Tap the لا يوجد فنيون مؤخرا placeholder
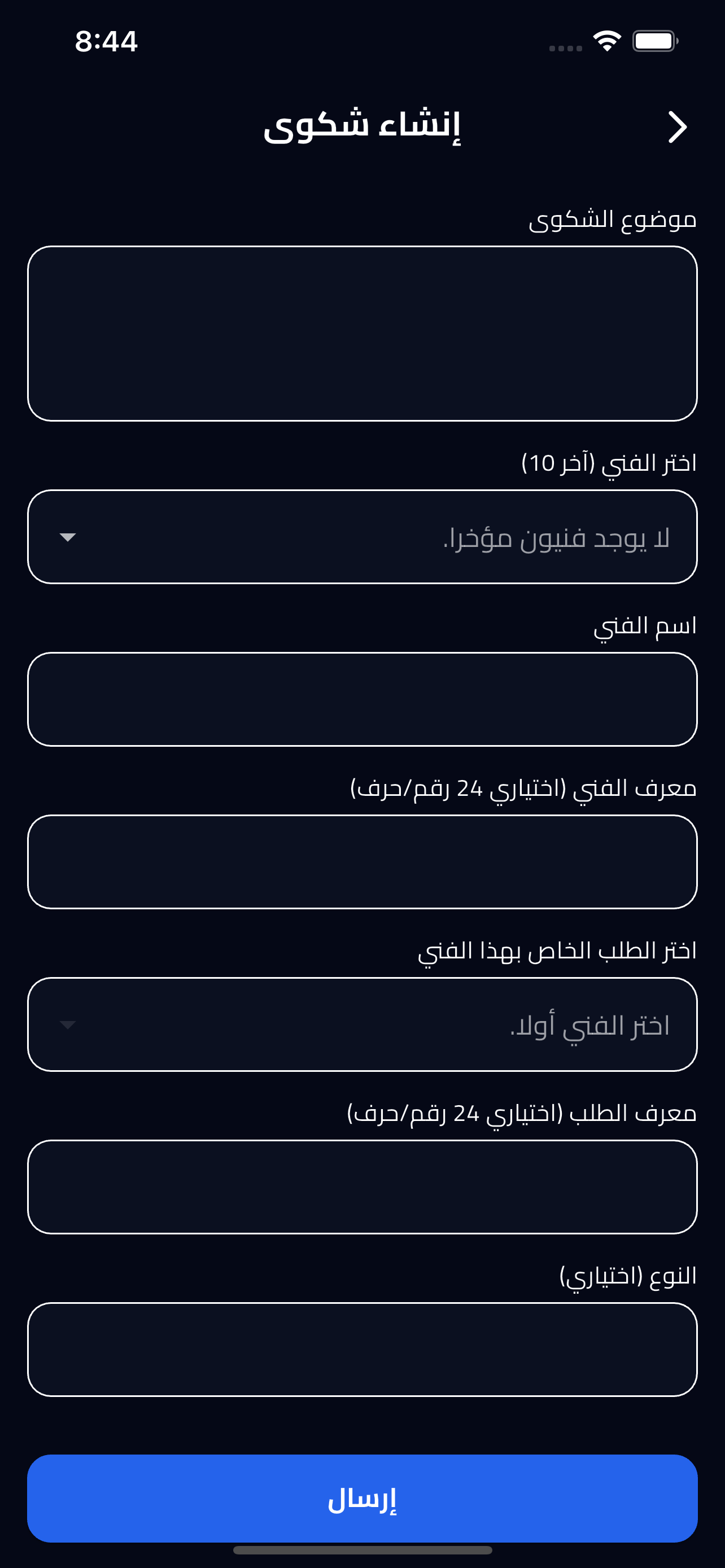The image size is (725, 1568). (x=556, y=538)
